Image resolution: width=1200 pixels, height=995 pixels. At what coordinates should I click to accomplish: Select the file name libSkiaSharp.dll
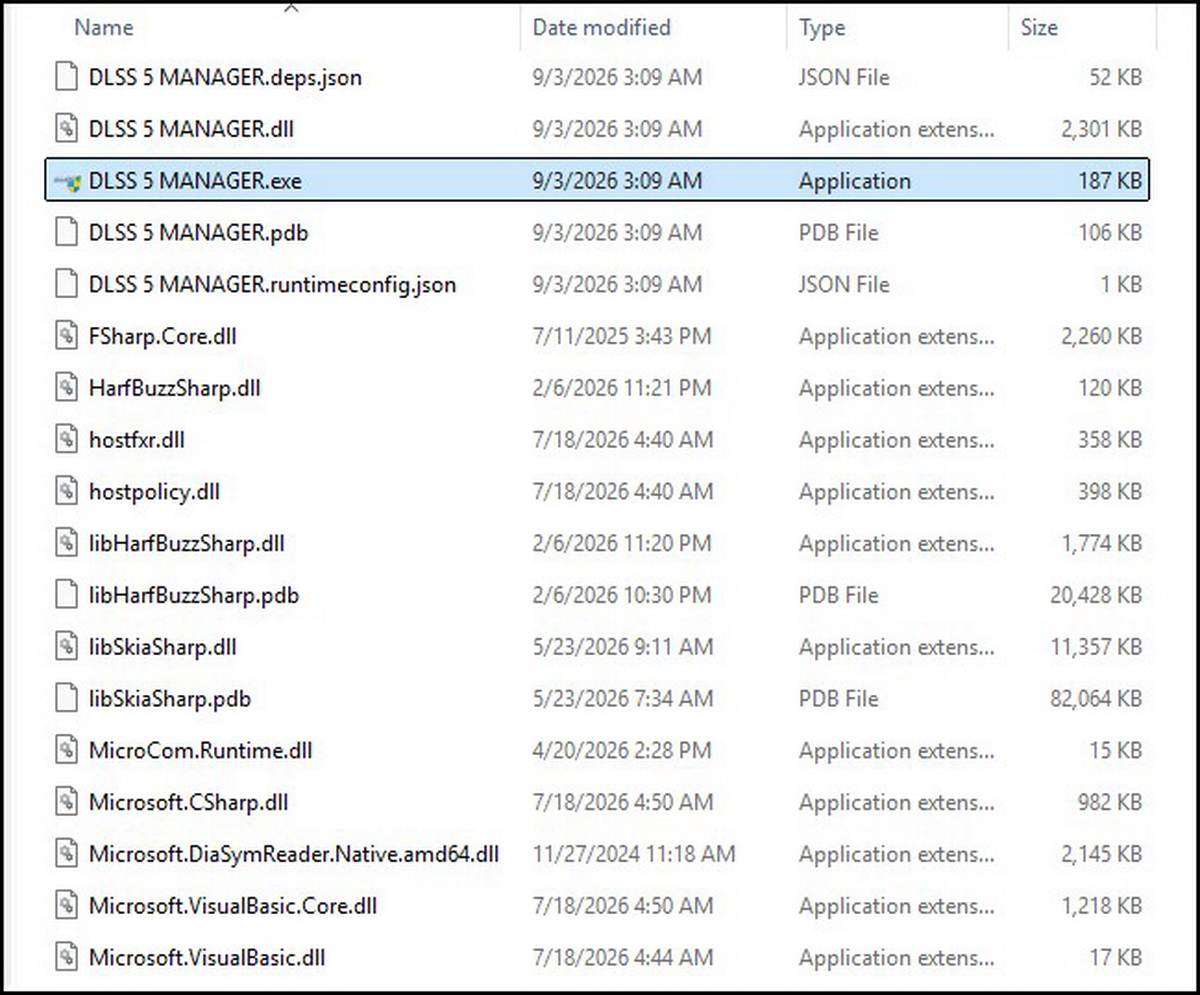click(x=163, y=647)
